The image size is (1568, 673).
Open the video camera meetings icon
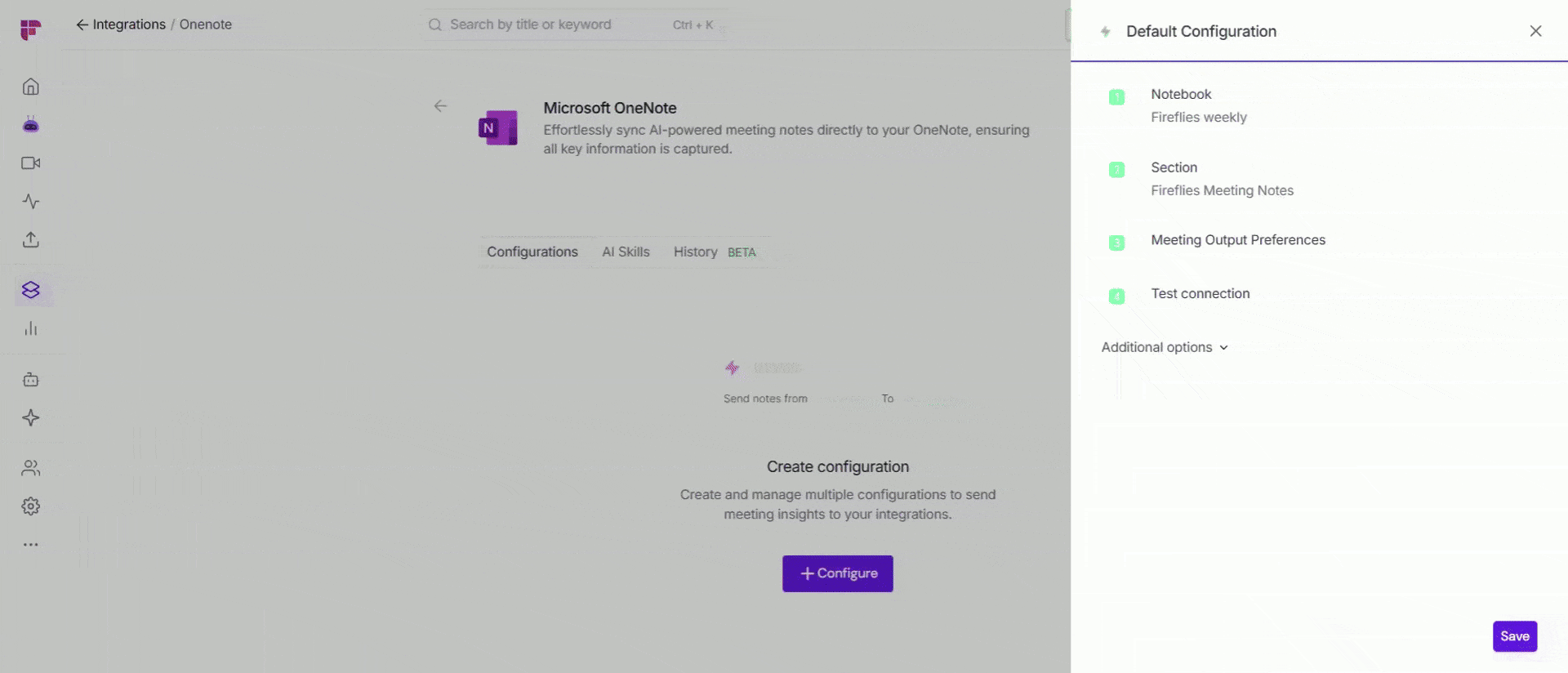click(x=31, y=163)
